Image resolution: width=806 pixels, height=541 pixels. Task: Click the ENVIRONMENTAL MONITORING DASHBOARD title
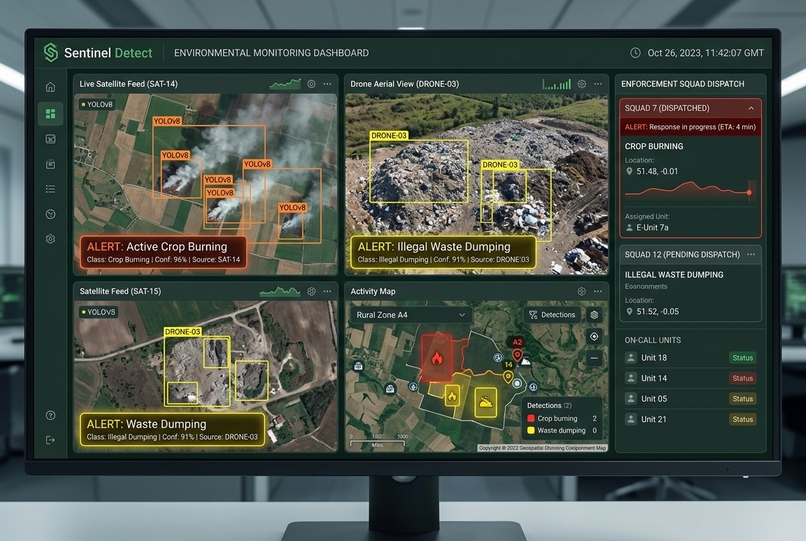click(271, 53)
